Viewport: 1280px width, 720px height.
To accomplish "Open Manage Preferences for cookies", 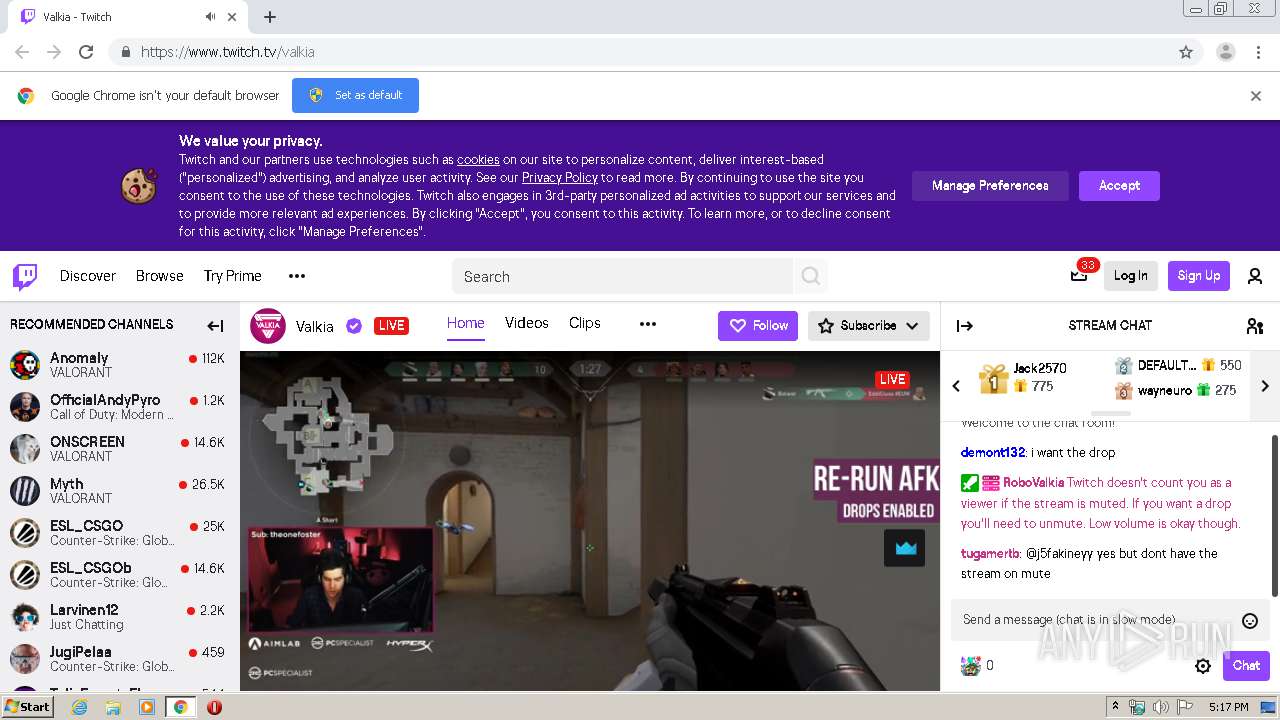I will pyautogui.click(x=990, y=186).
